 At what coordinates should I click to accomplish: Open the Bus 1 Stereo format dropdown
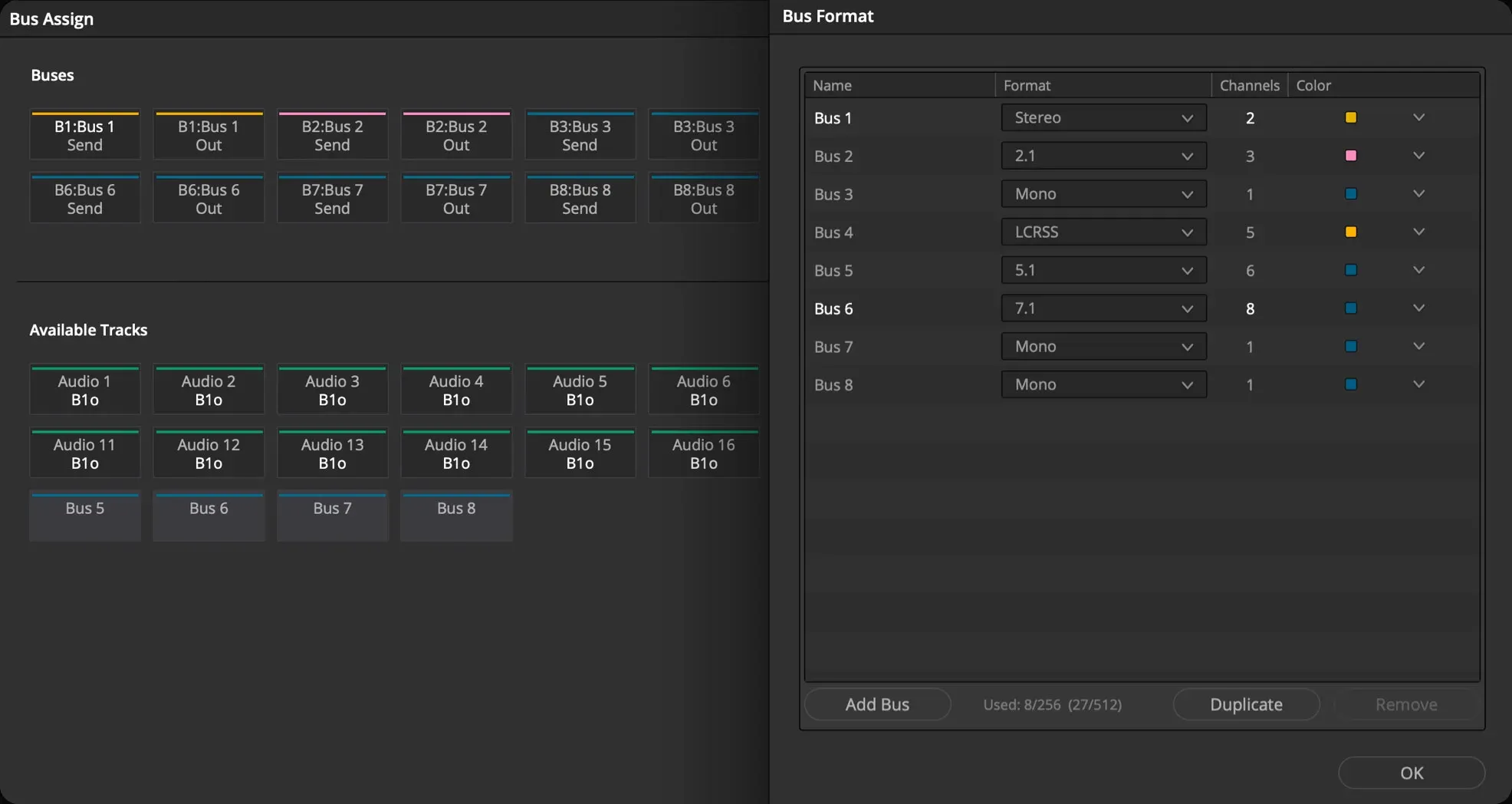pos(1103,117)
